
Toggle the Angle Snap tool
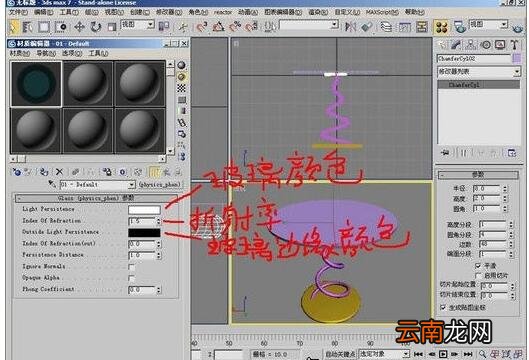[x=219, y=26]
